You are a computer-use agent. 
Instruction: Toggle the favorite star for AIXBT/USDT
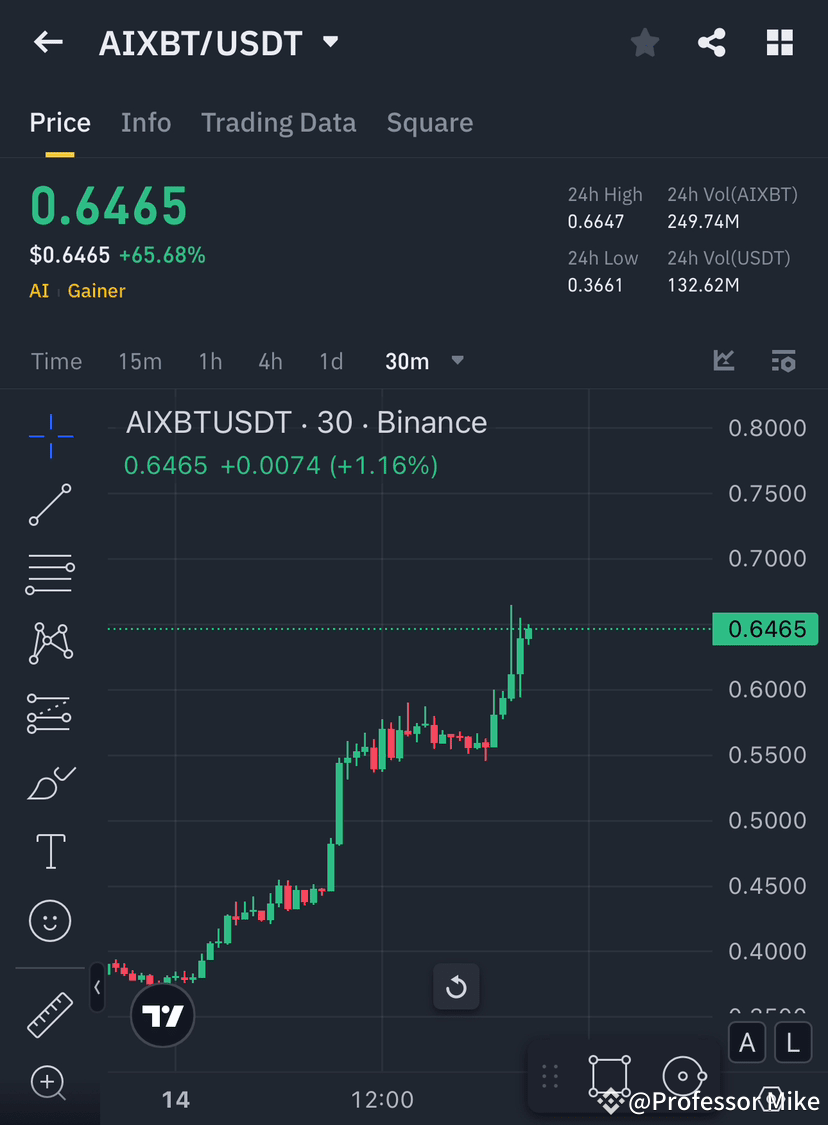pos(644,42)
